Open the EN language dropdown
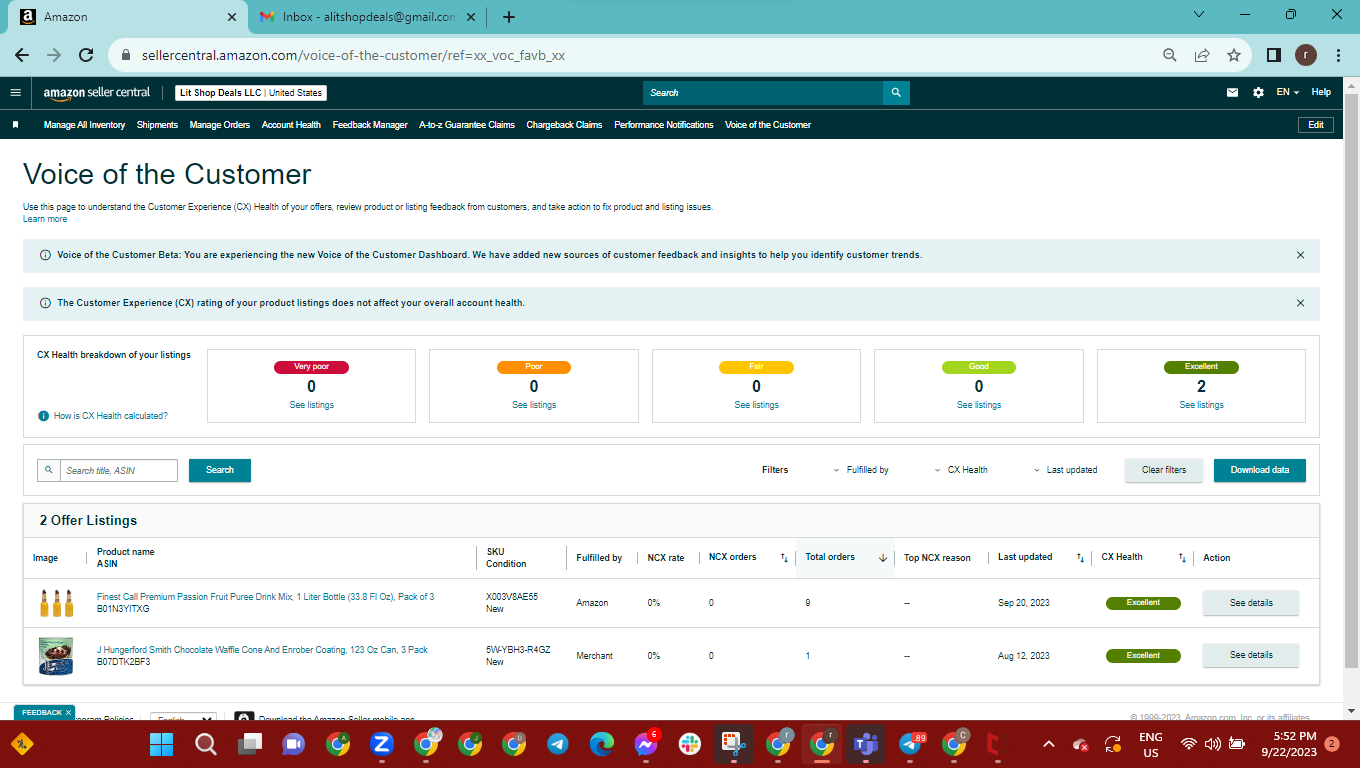This screenshot has width=1360, height=768. (1287, 92)
